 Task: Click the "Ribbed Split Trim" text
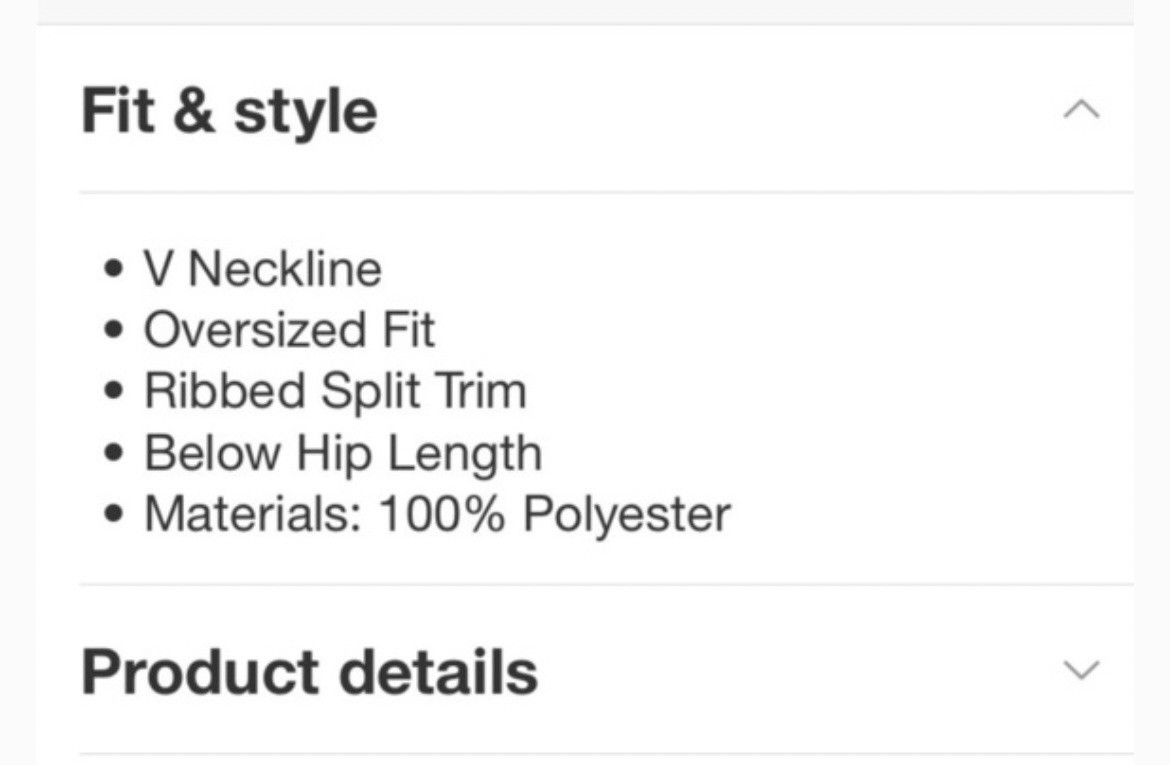(x=334, y=391)
